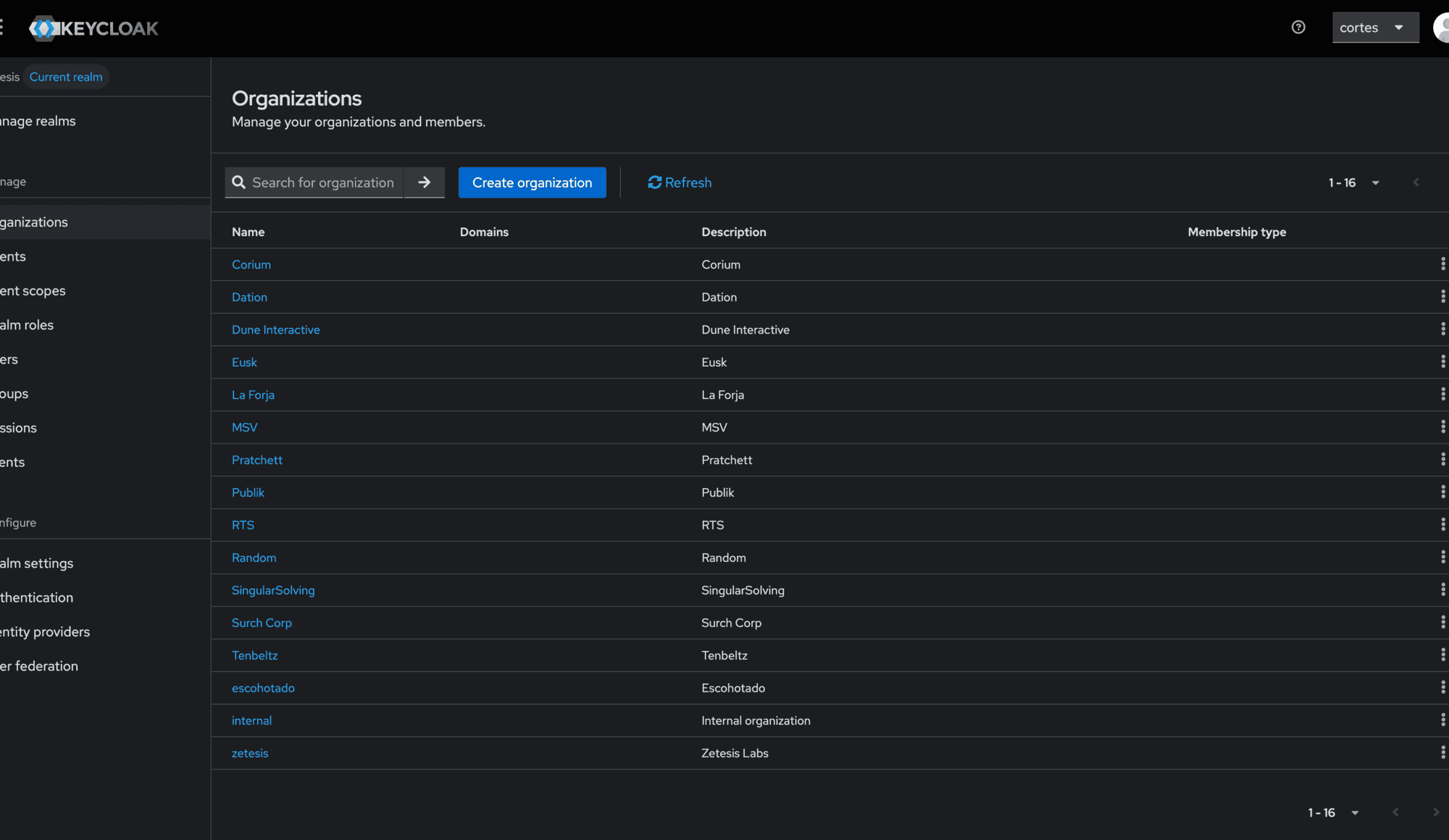Open the Dune Interactive organization link
Viewport: 1449px width, 840px height.
point(276,329)
